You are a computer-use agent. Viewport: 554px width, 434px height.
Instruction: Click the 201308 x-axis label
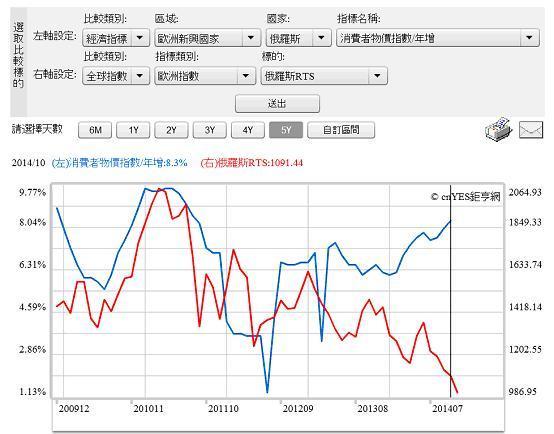[x=373, y=409]
